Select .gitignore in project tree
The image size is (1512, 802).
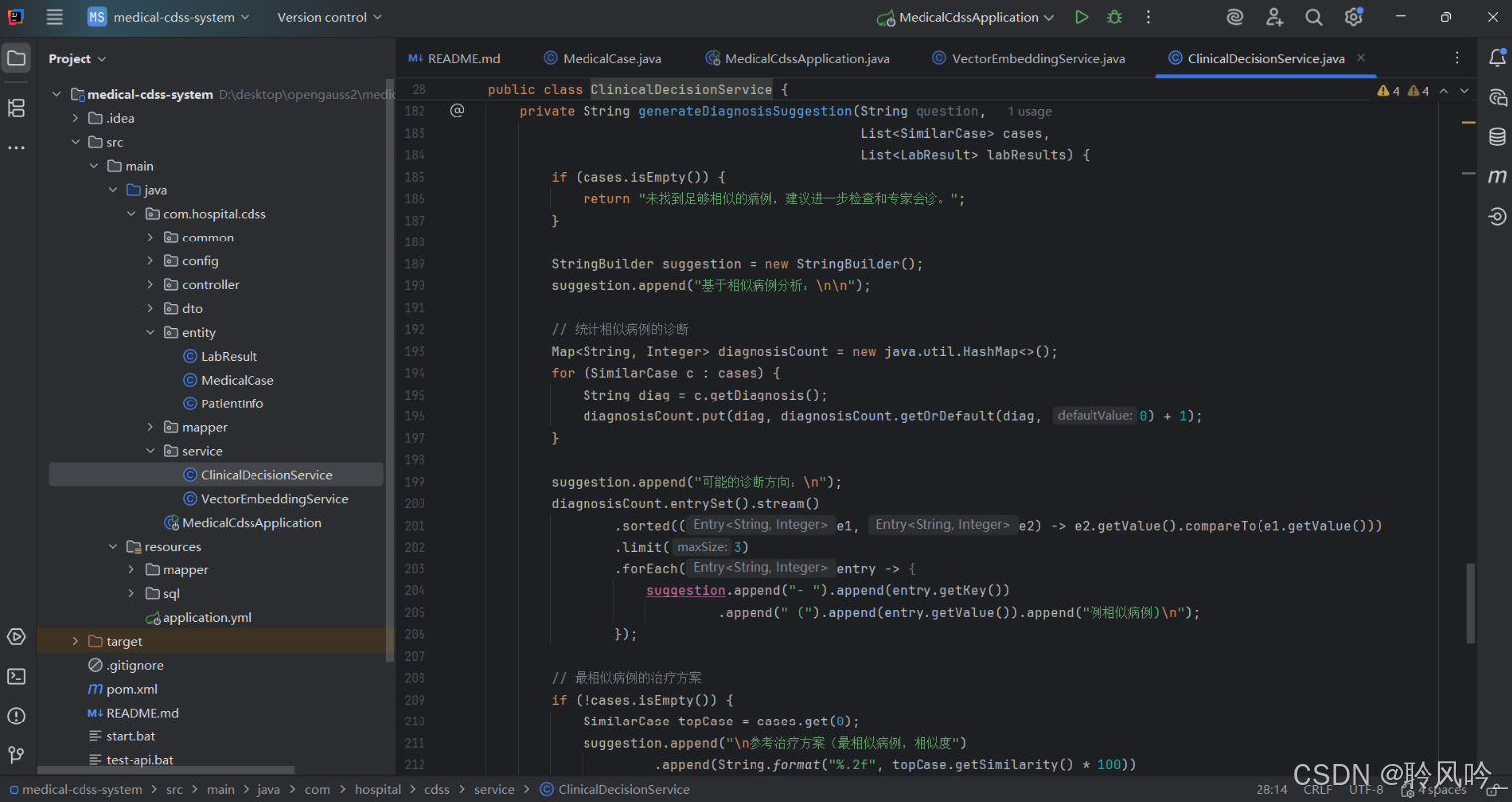(x=126, y=665)
